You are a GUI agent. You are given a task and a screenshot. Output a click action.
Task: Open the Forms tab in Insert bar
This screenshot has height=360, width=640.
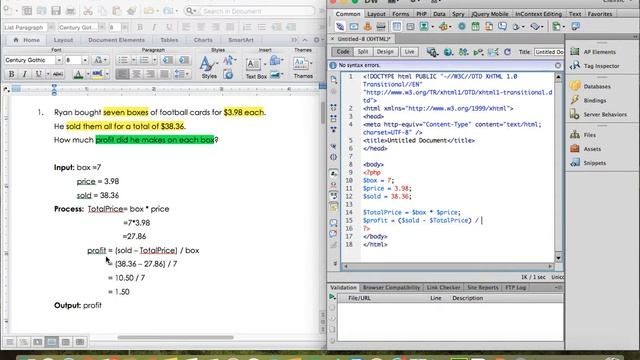click(x=400, y=14)
